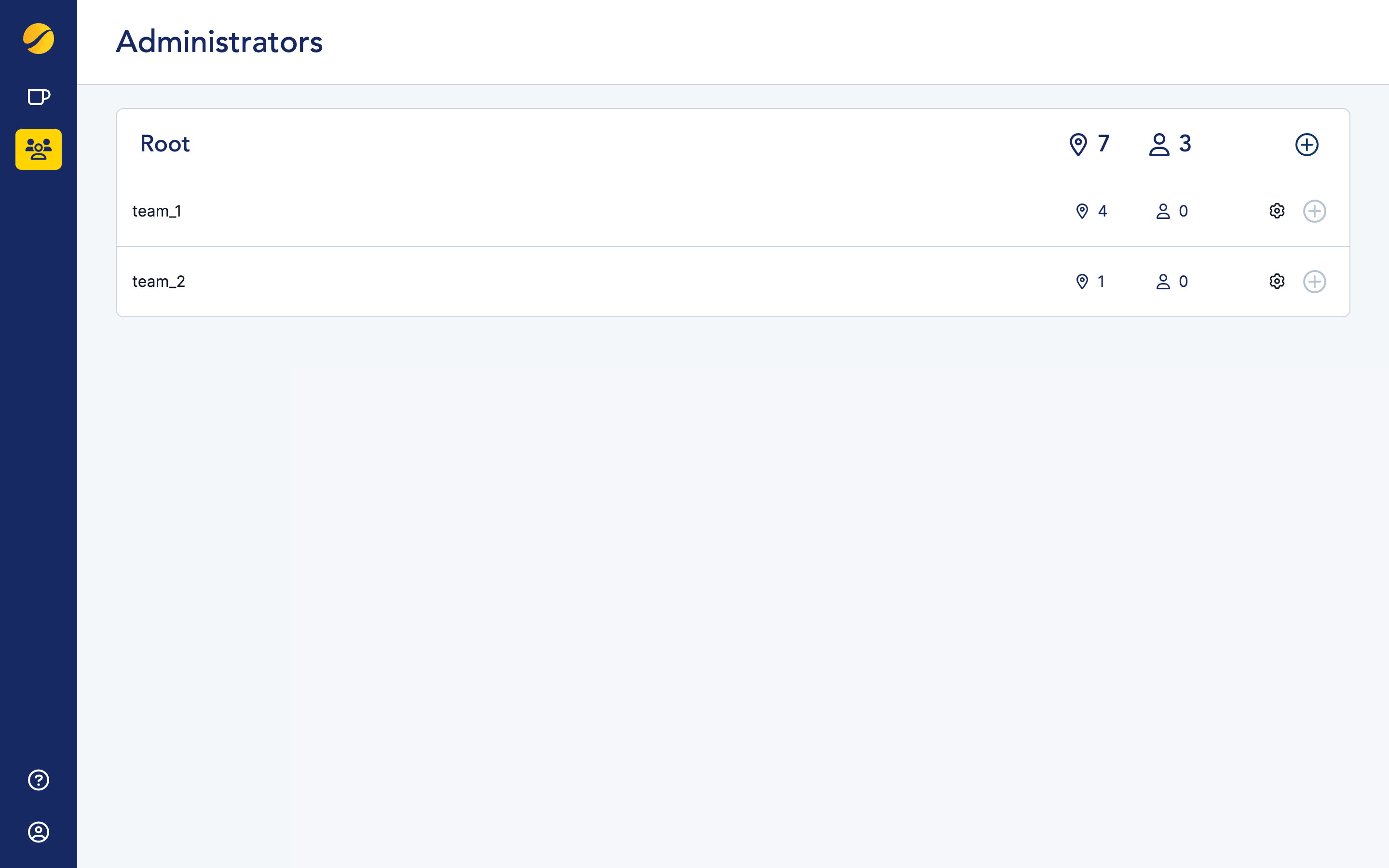The image size is (1389, 868).
Task: Click the Root user count icon
Action: click(1159, 145)
